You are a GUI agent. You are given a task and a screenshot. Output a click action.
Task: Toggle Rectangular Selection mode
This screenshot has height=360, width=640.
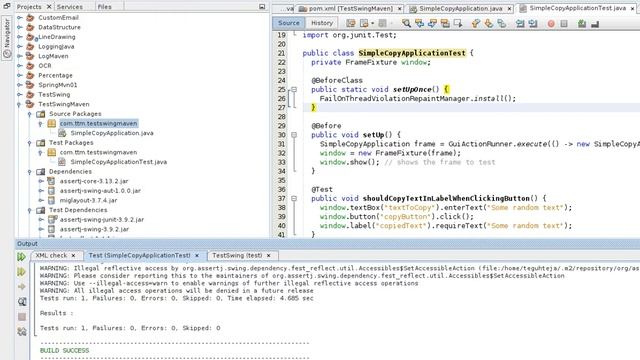coord(458,23)
